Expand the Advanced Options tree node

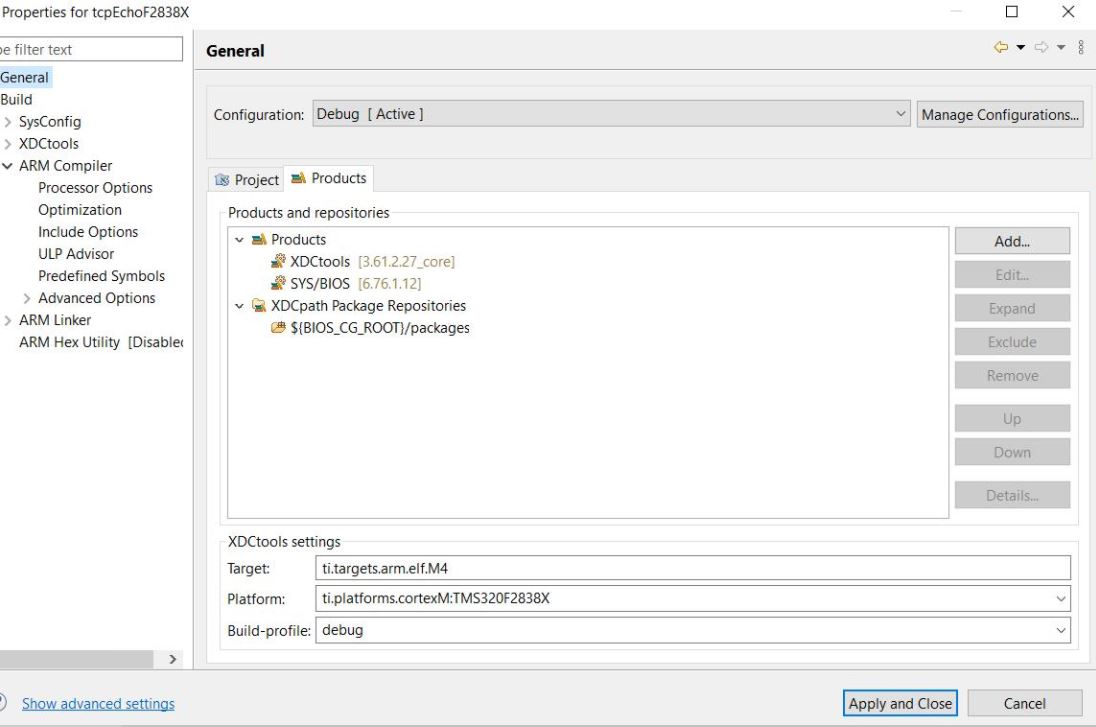tap(27, 298)
